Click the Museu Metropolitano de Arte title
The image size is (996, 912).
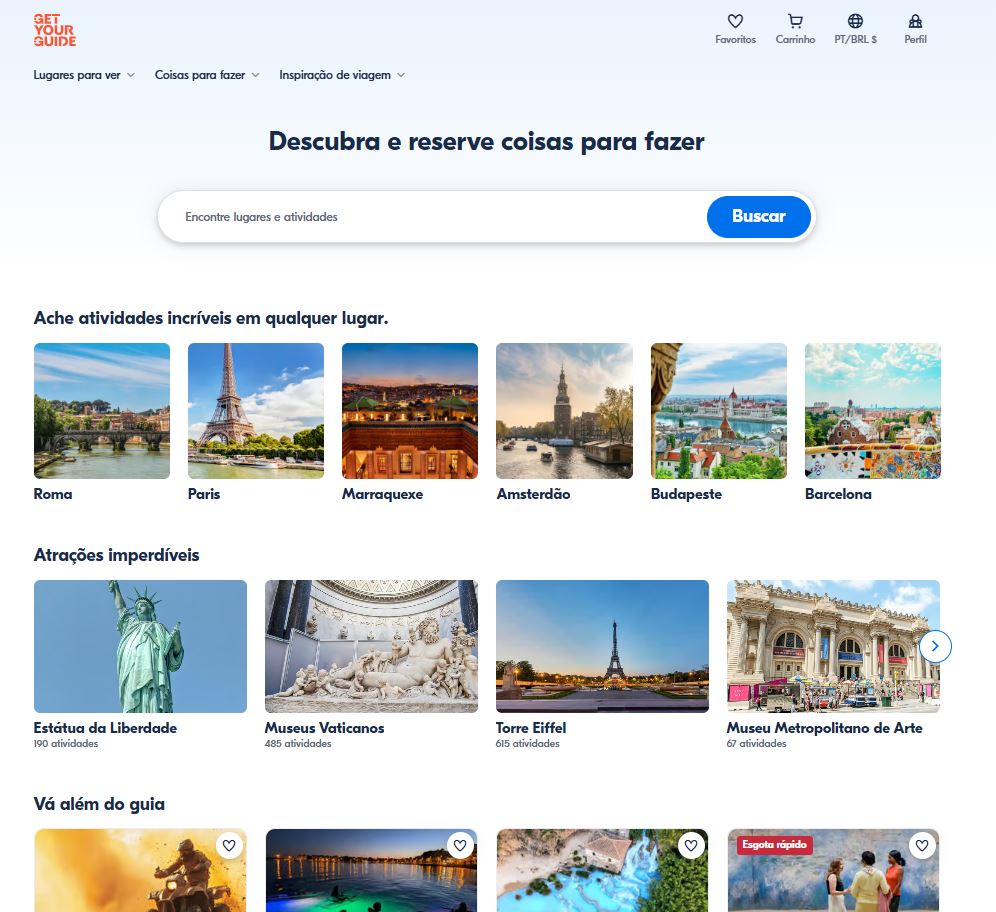coord(824,728)
